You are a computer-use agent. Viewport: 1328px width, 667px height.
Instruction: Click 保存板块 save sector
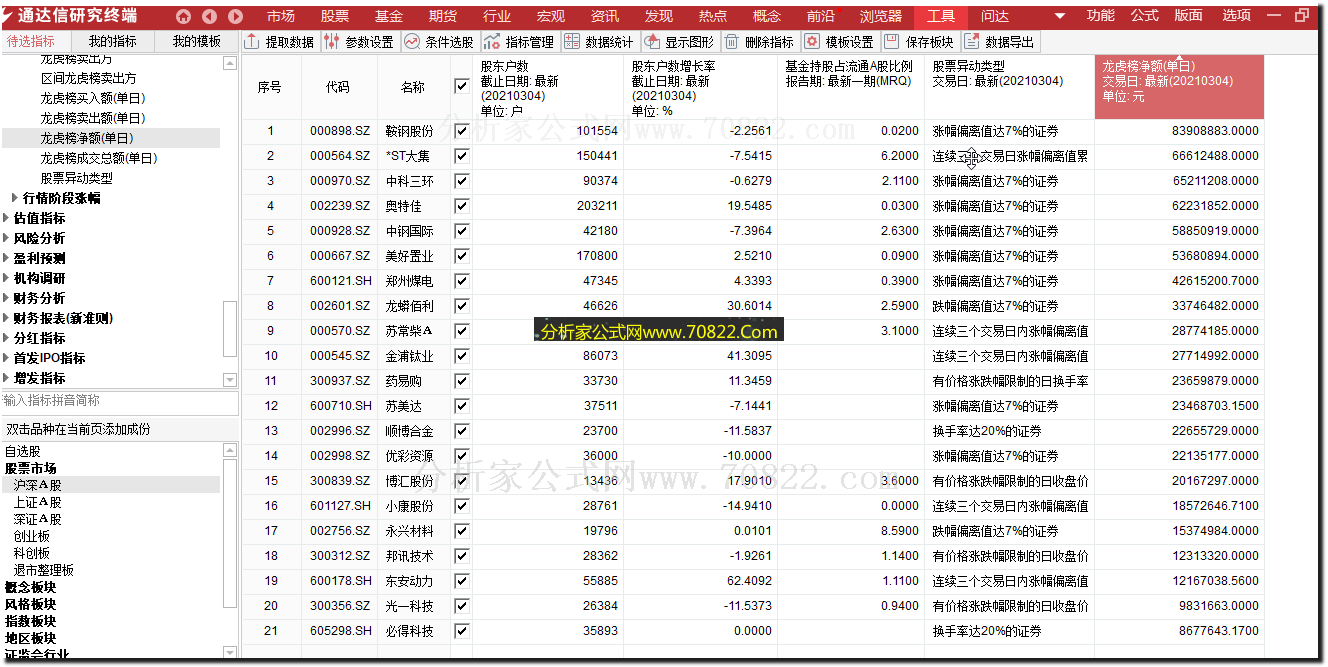click(x=918, y=42)
